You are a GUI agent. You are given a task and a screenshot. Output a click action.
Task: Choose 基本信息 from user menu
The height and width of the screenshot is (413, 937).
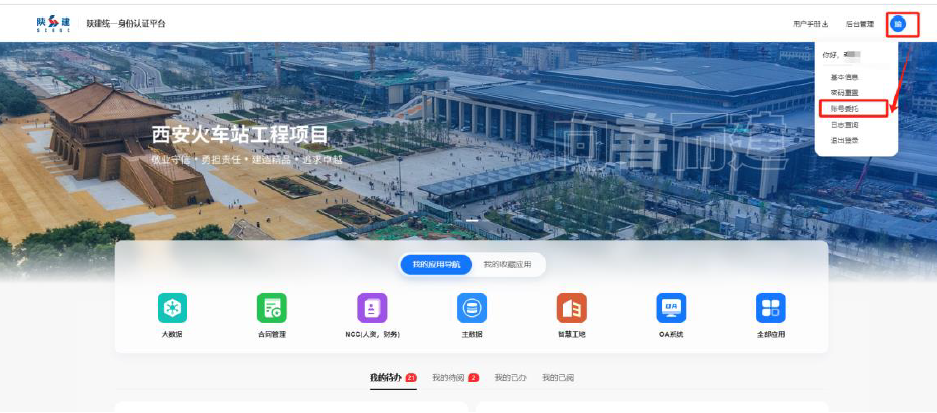[844, 77]
